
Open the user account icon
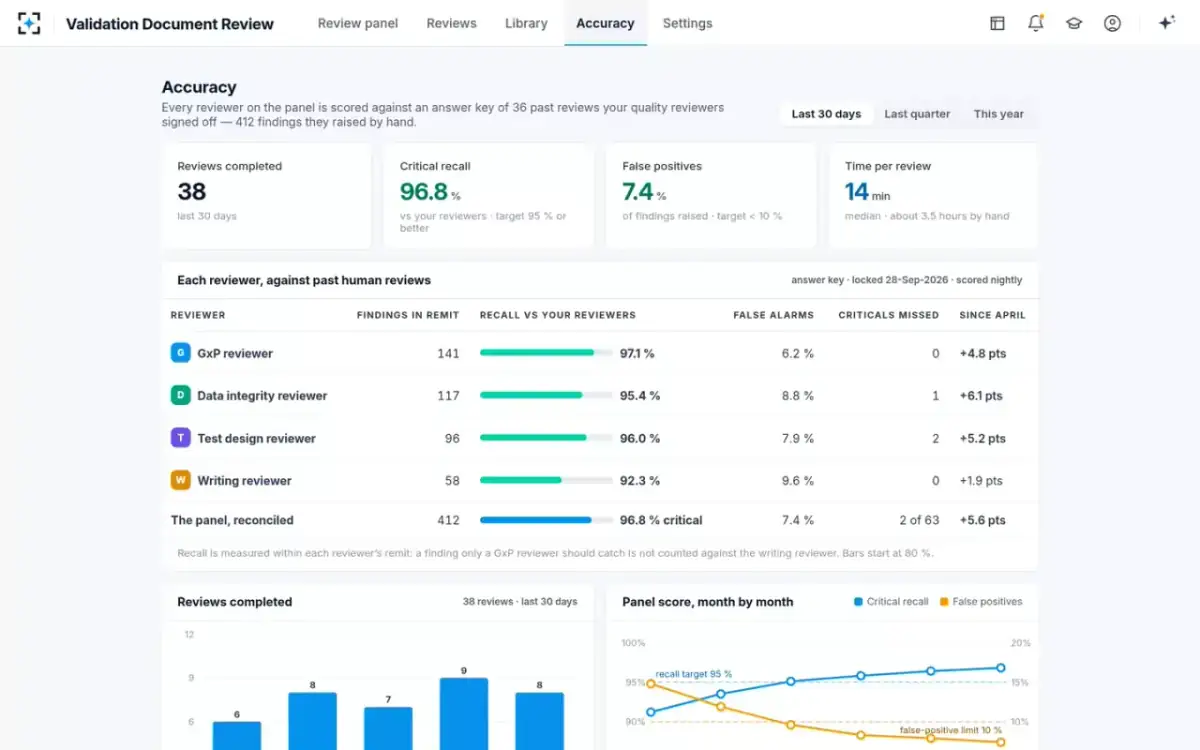1112,23
